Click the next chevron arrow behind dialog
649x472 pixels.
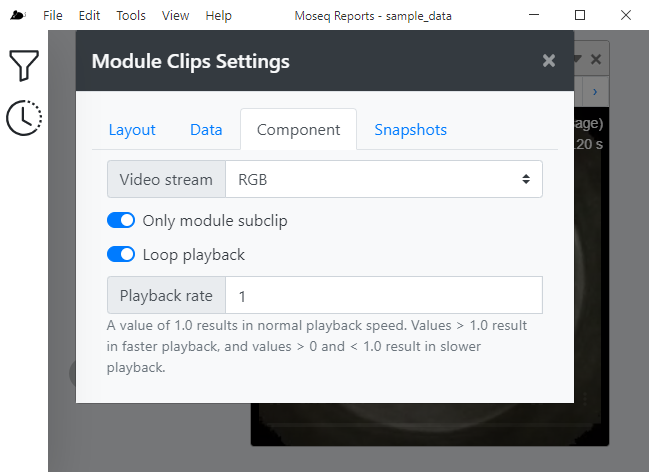(x=595, y=92)
